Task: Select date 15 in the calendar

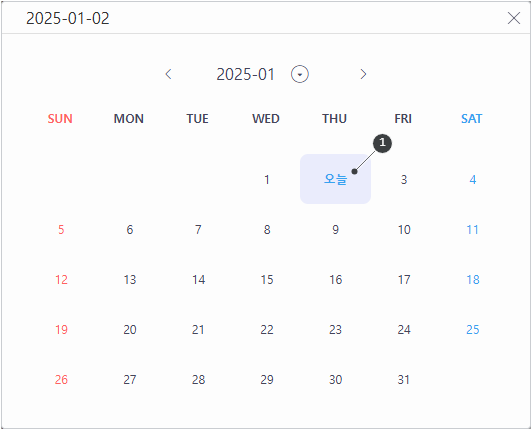Action: pyautogui.click(x=267, y=279)
